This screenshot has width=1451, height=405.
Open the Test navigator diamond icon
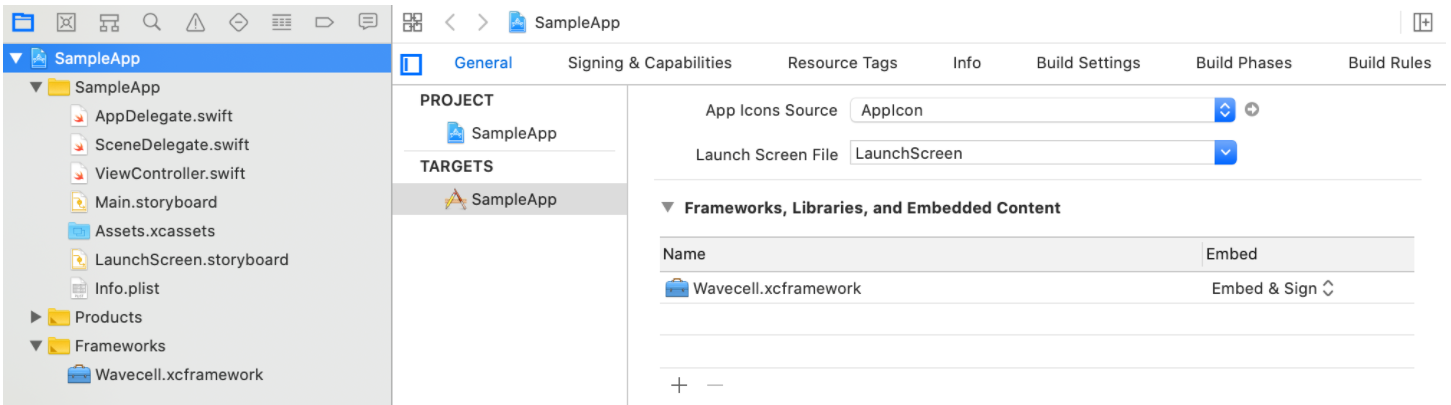click(x=238, y=21)
